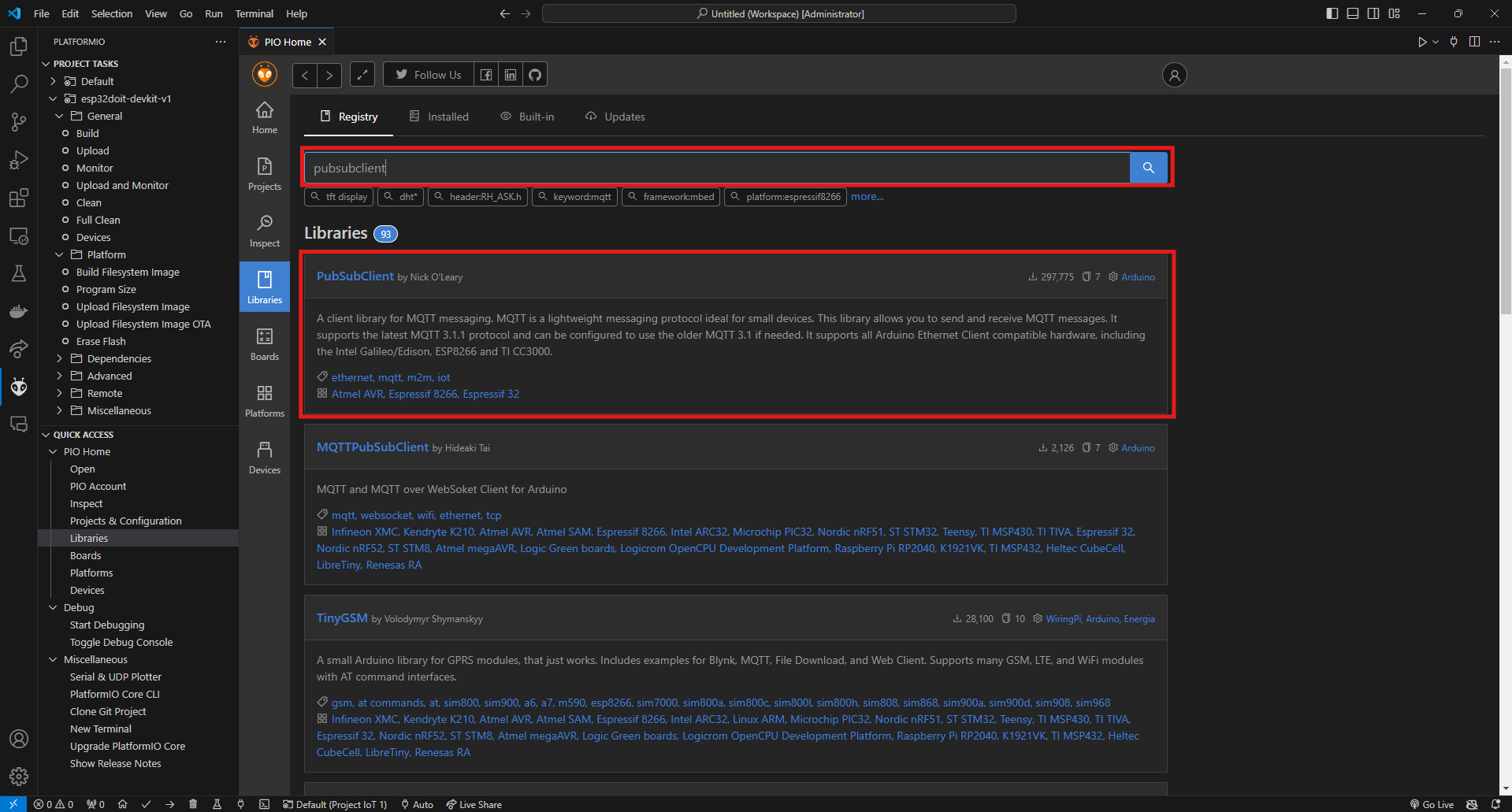Viewport: 1512px width, 812px height.
Task: Click the library search input field
Action: pyautogui.click(x=717, y=168)
